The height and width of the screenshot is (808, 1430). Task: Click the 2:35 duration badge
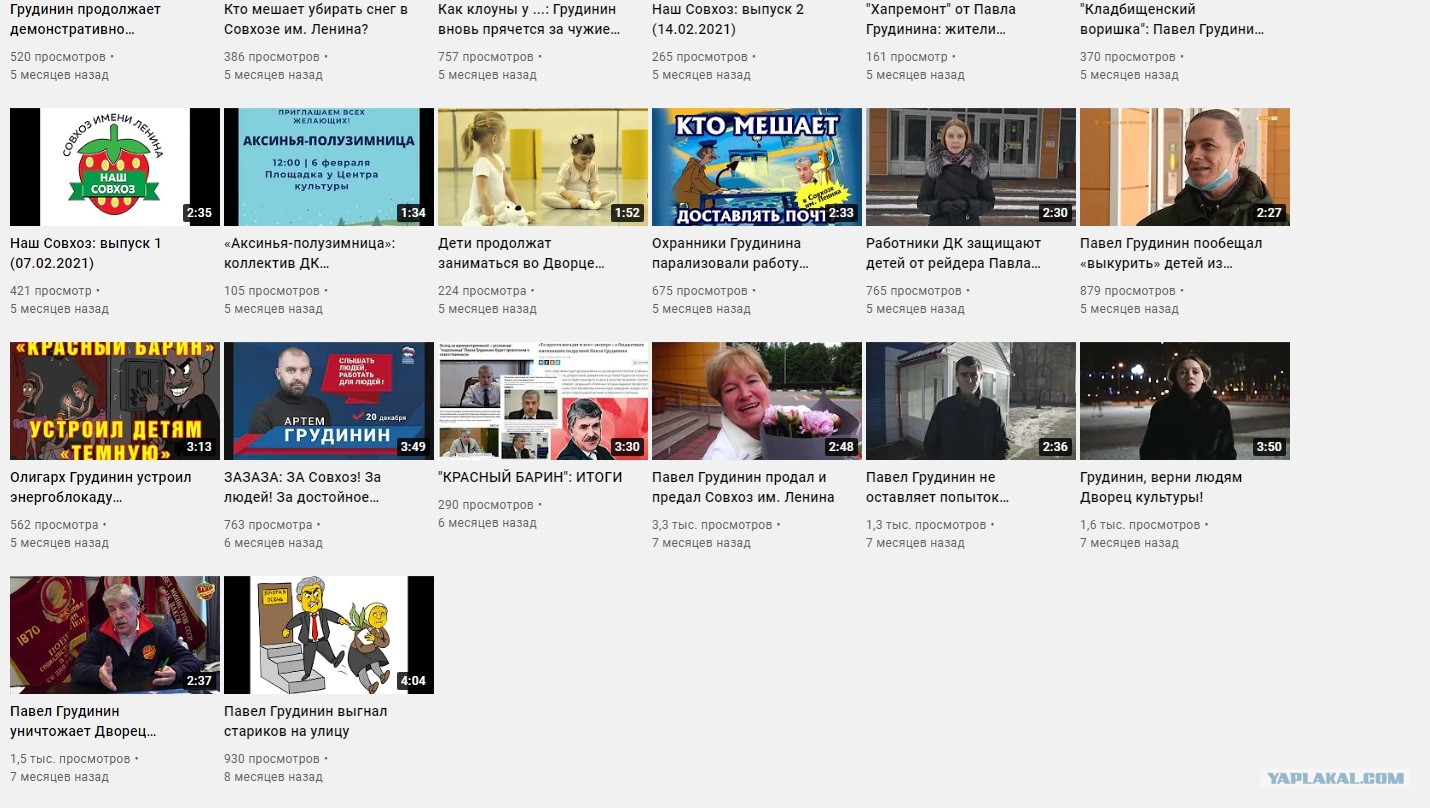[x=199, y=213]
